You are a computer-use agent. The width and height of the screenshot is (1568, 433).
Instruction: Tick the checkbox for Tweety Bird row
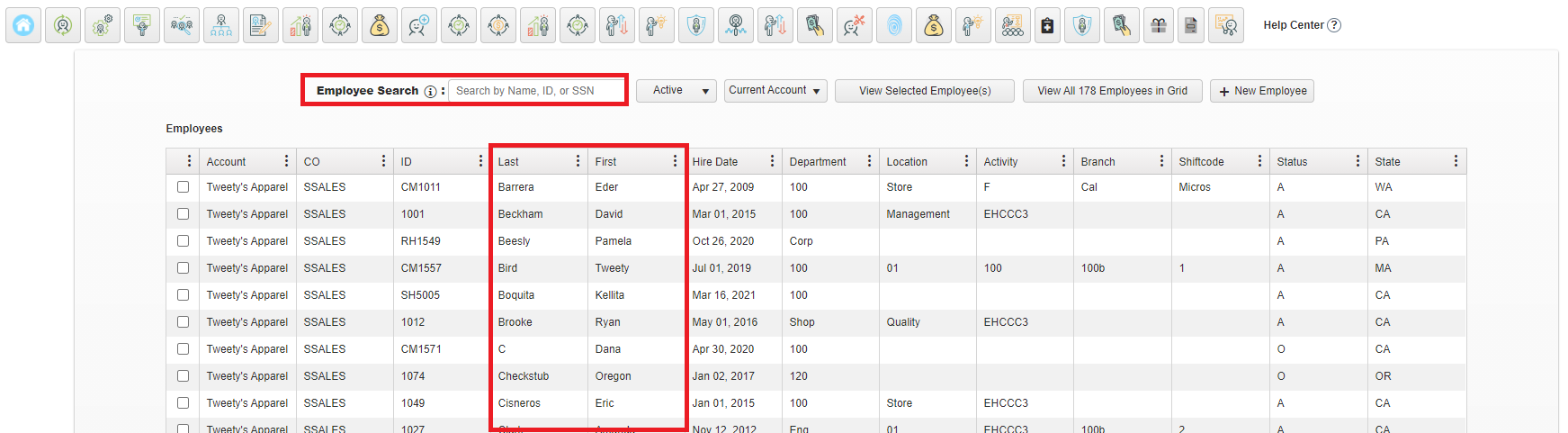pos(184,268)
